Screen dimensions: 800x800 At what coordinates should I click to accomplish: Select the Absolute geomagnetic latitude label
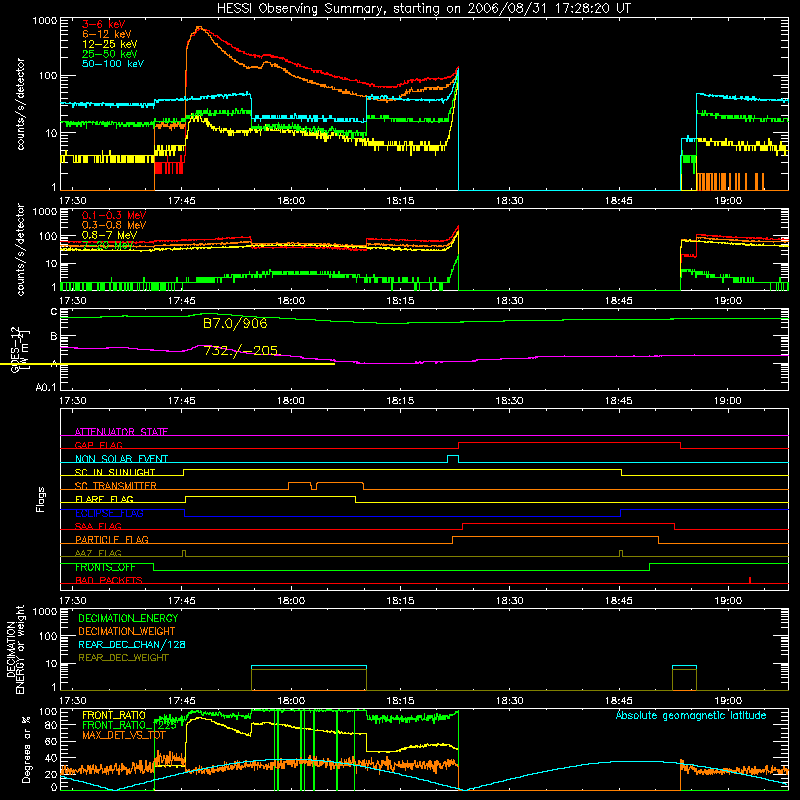[691, 715]
